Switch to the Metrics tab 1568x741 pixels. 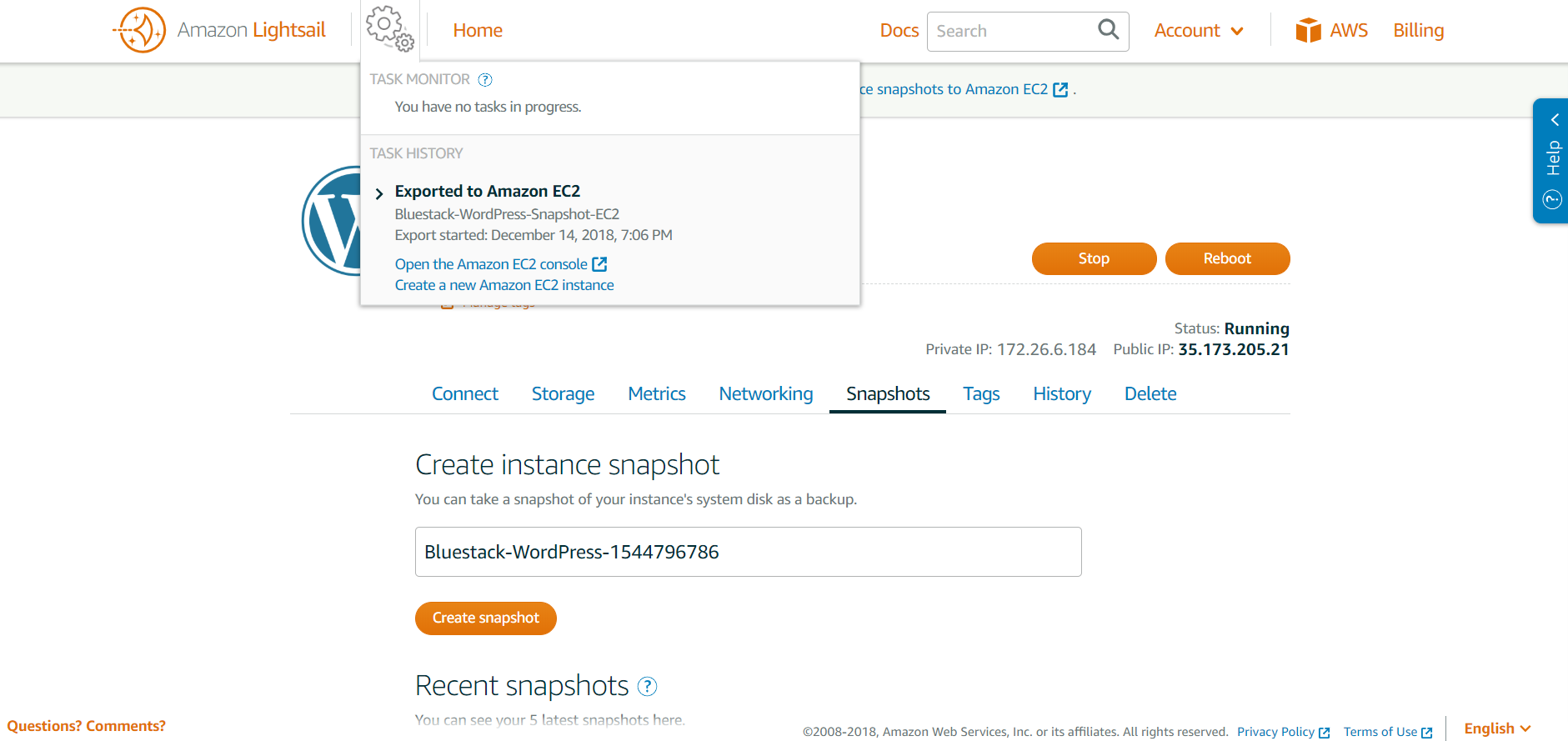pyautogui.click(x=657, y=393)
